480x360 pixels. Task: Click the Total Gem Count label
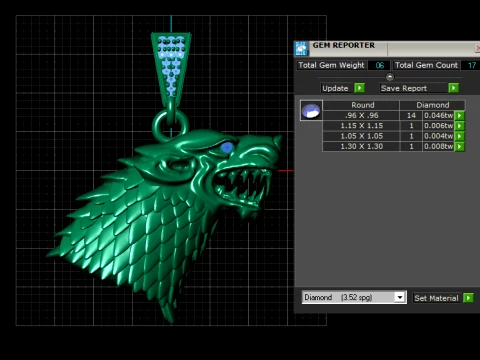pos(426,65)
